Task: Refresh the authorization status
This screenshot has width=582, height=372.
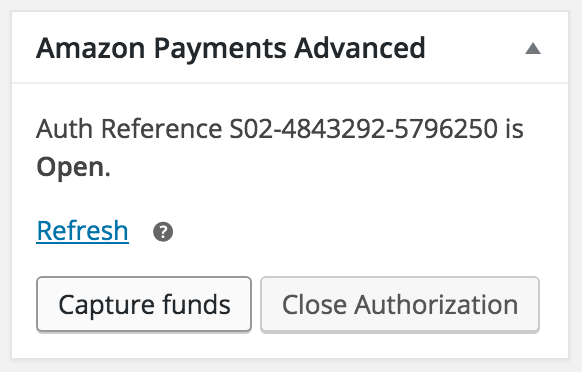Action: point(82,231)
